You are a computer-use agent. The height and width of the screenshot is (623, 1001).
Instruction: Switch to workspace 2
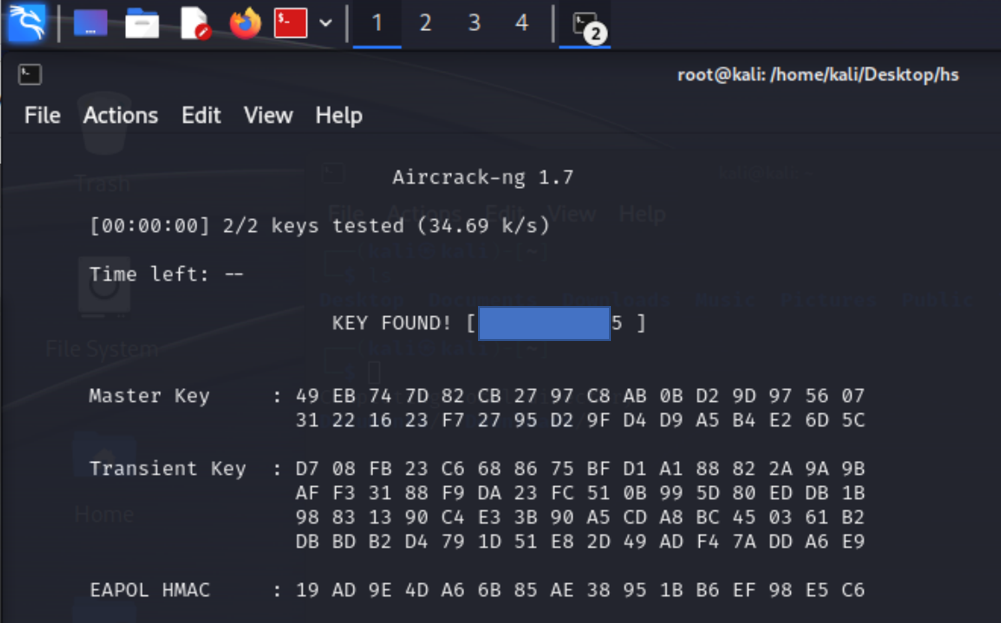[425, 24]
